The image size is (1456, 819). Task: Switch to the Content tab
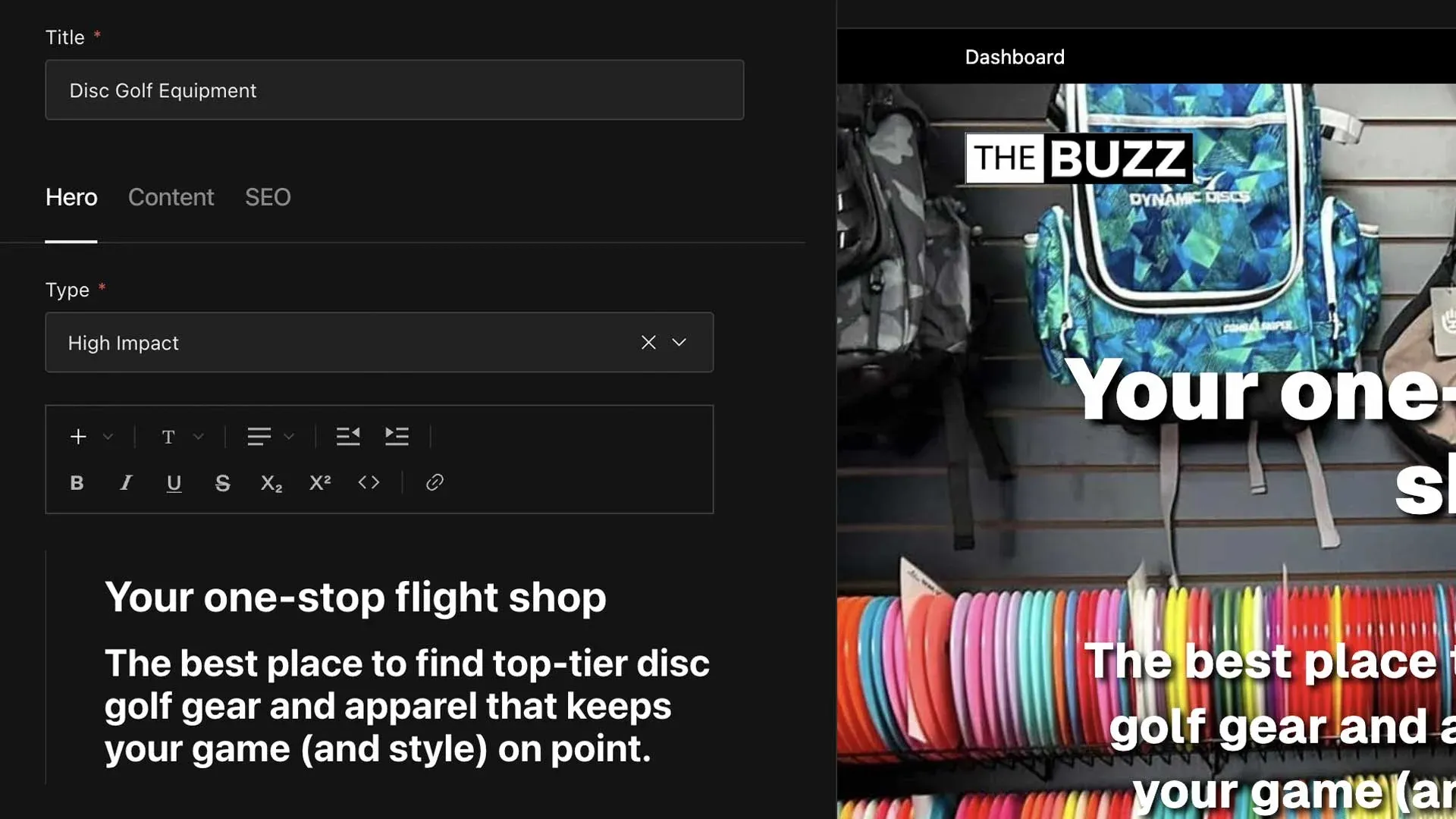pos(171,197)
